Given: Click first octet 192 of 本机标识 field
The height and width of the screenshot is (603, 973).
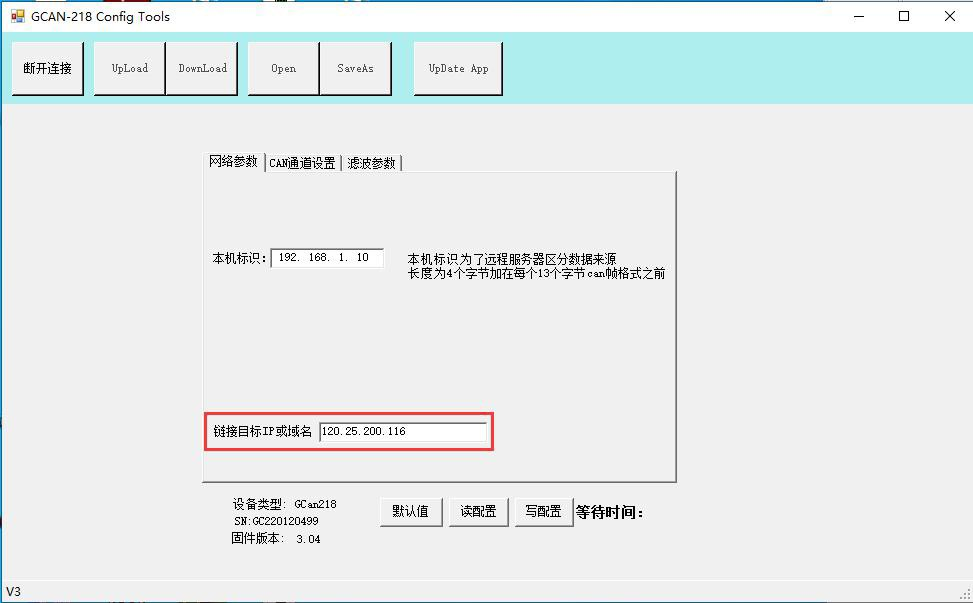Looking at the screenshot, I should pos(289,258).
